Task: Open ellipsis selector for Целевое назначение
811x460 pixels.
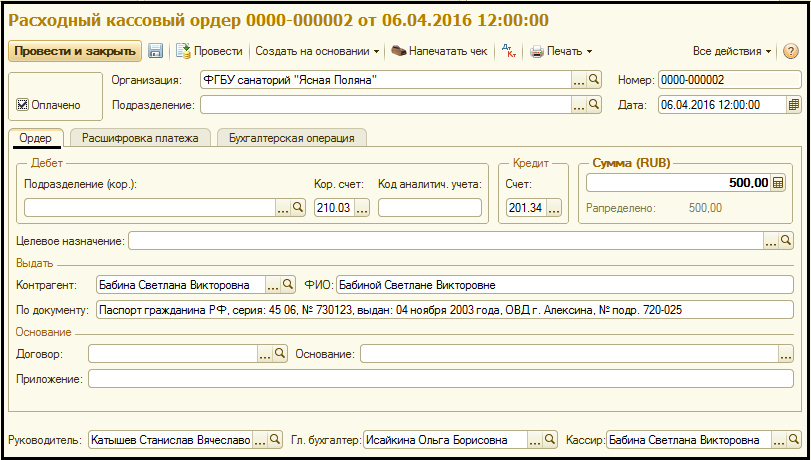Action: point(771,241)
